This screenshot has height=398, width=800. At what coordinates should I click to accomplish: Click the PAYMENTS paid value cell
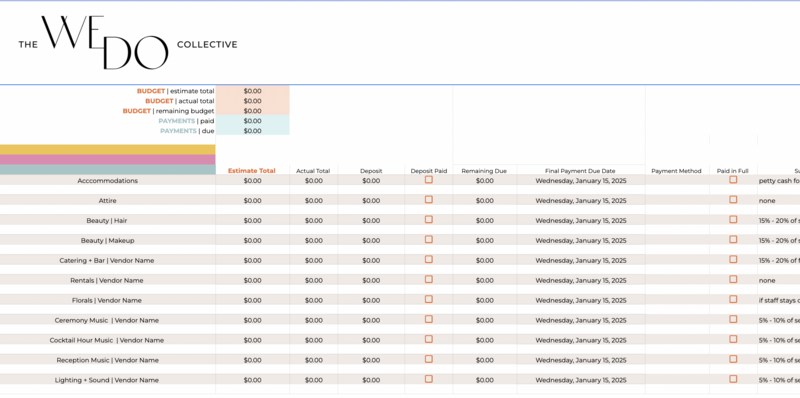tap(253, 121)
